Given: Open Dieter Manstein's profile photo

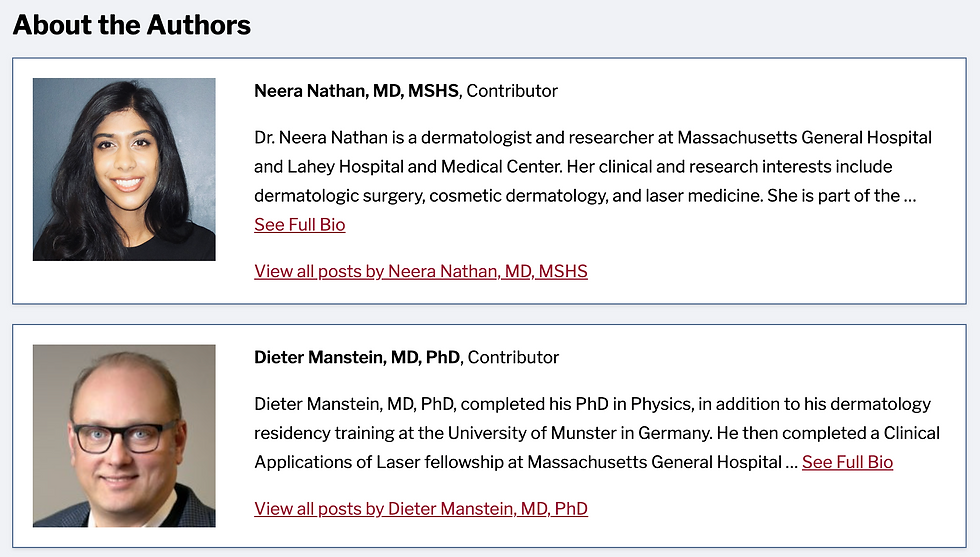Looking at the screenshot, I should [124, 436].
